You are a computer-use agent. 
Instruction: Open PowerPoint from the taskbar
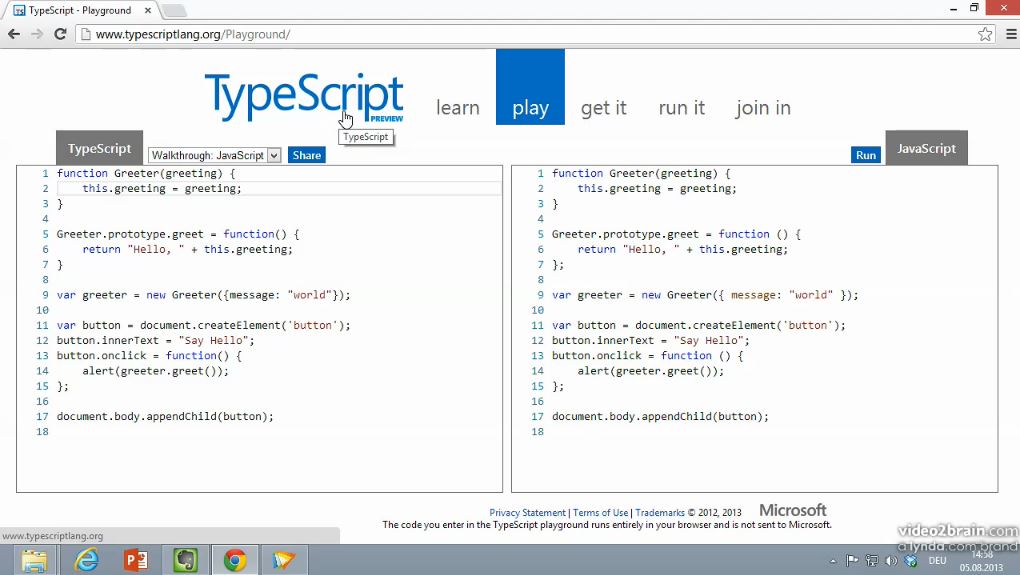click(135, 560)
